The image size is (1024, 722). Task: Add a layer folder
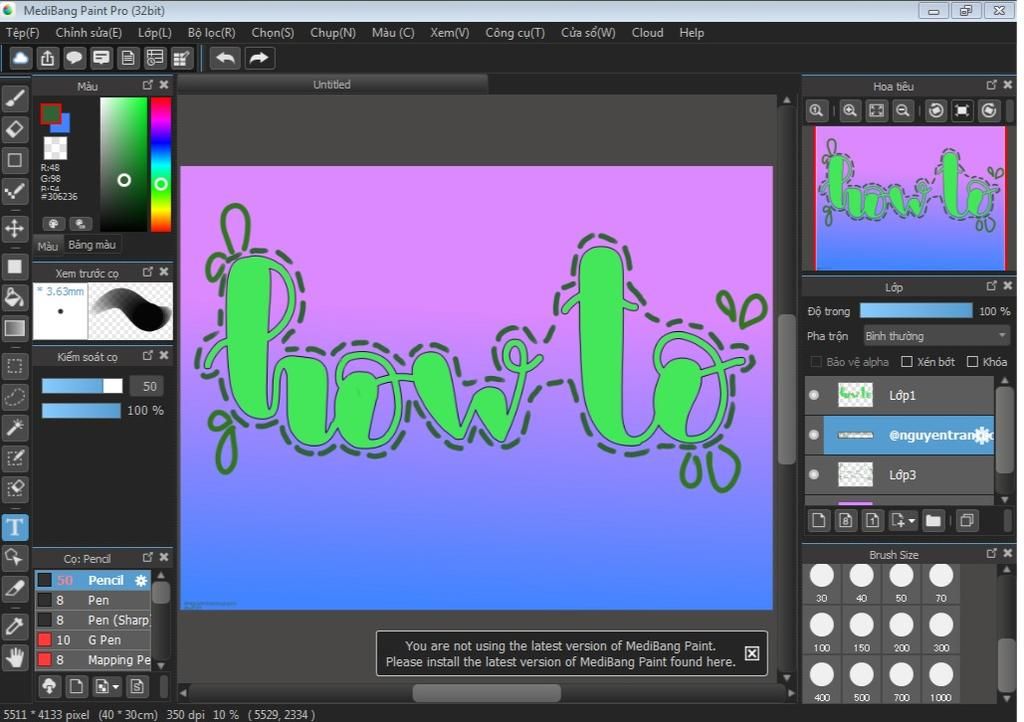tap(934, 520)
